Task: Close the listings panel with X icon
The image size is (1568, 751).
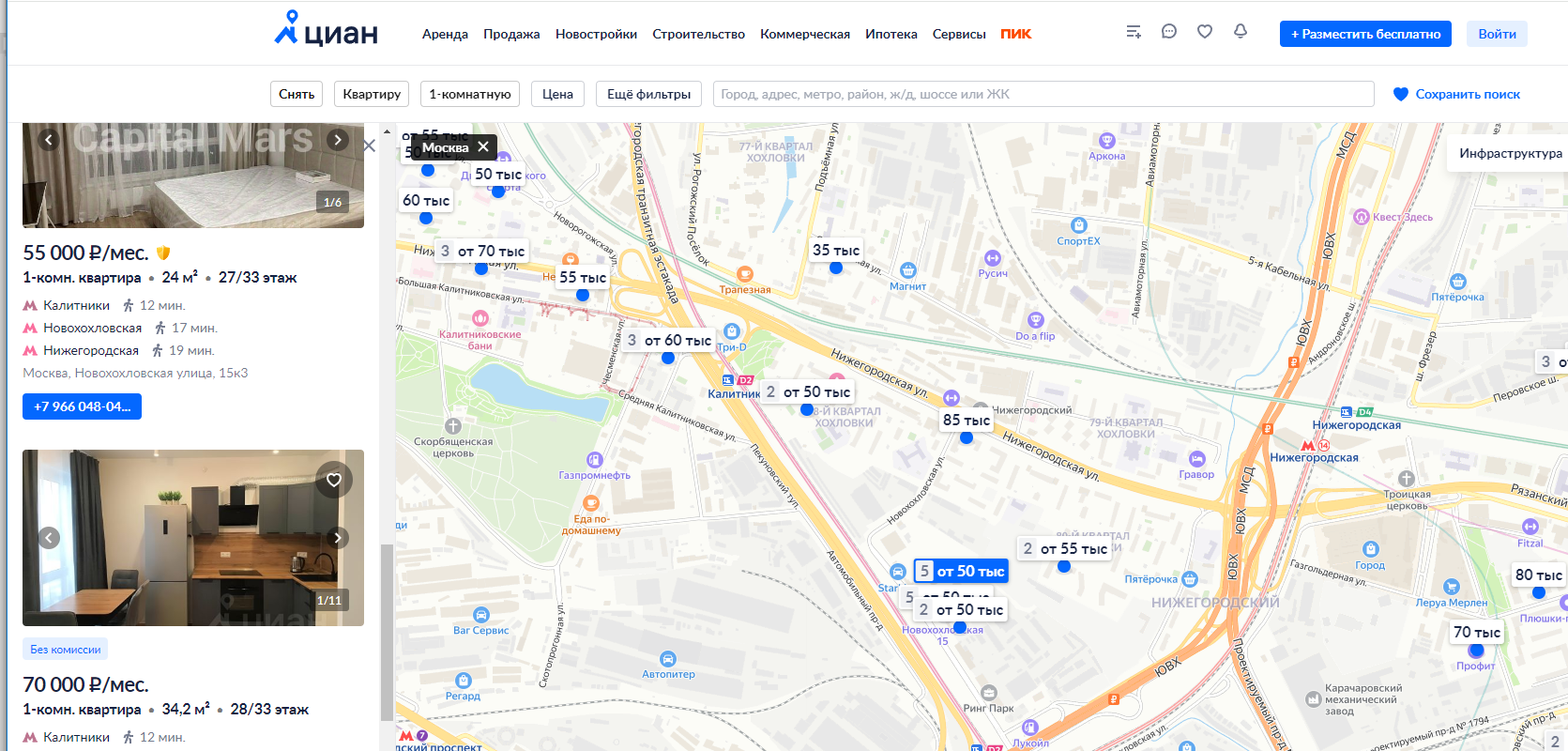Action: coord(369,146)
